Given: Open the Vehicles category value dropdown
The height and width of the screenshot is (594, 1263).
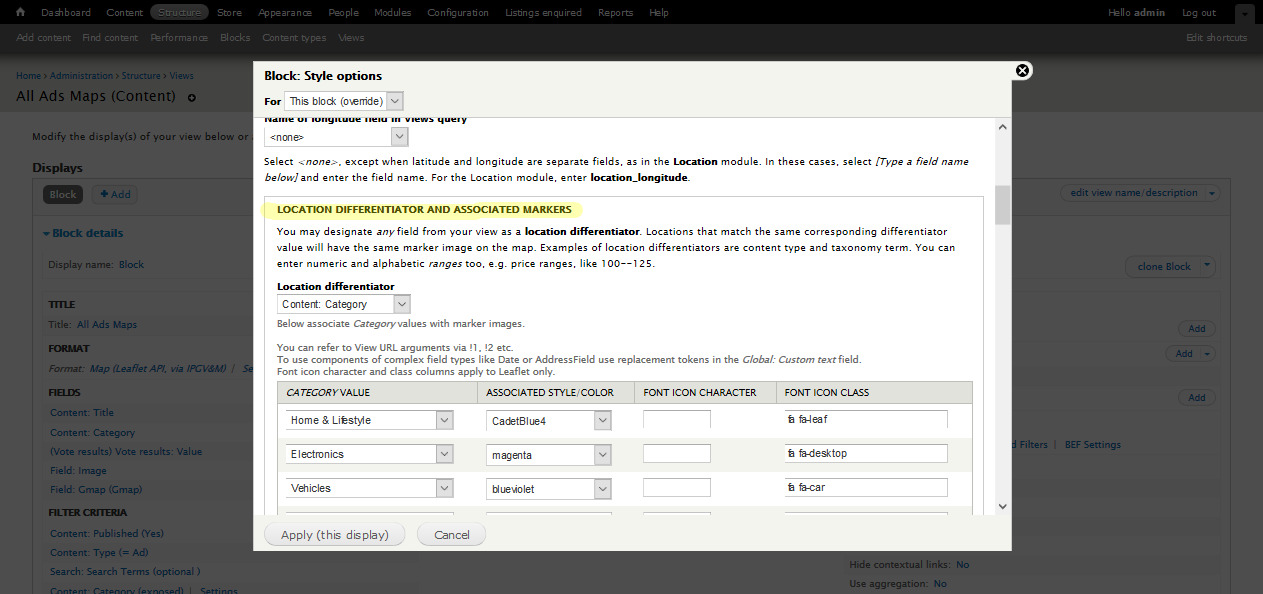Looking at the screenshot, I should (x=369, y=489).
